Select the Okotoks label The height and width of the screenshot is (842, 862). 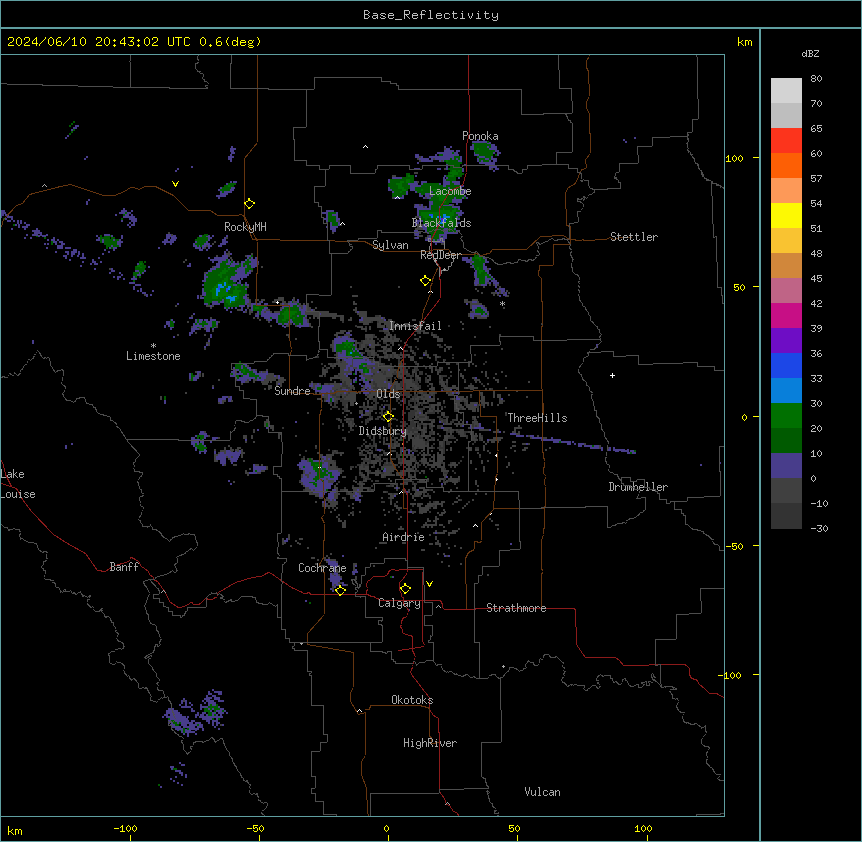[412, 700]
